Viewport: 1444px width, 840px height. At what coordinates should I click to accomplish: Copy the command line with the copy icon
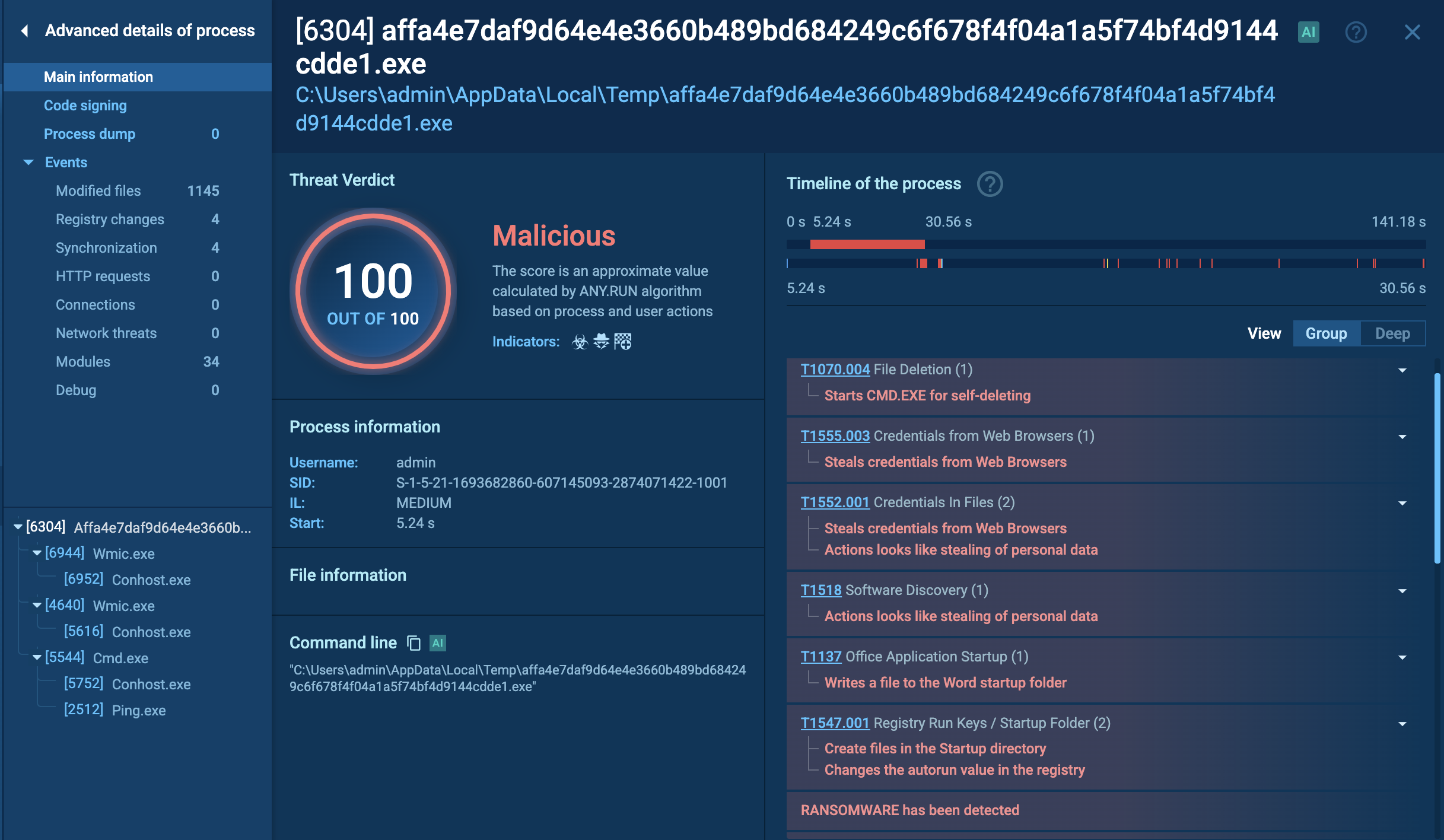click(x=414, y=643)
